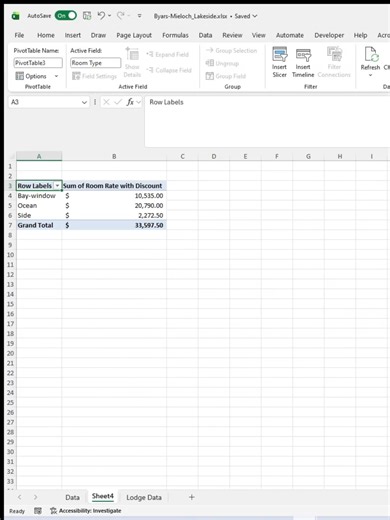Open the View tab
The image size is (390, 520).
[259, 35]
